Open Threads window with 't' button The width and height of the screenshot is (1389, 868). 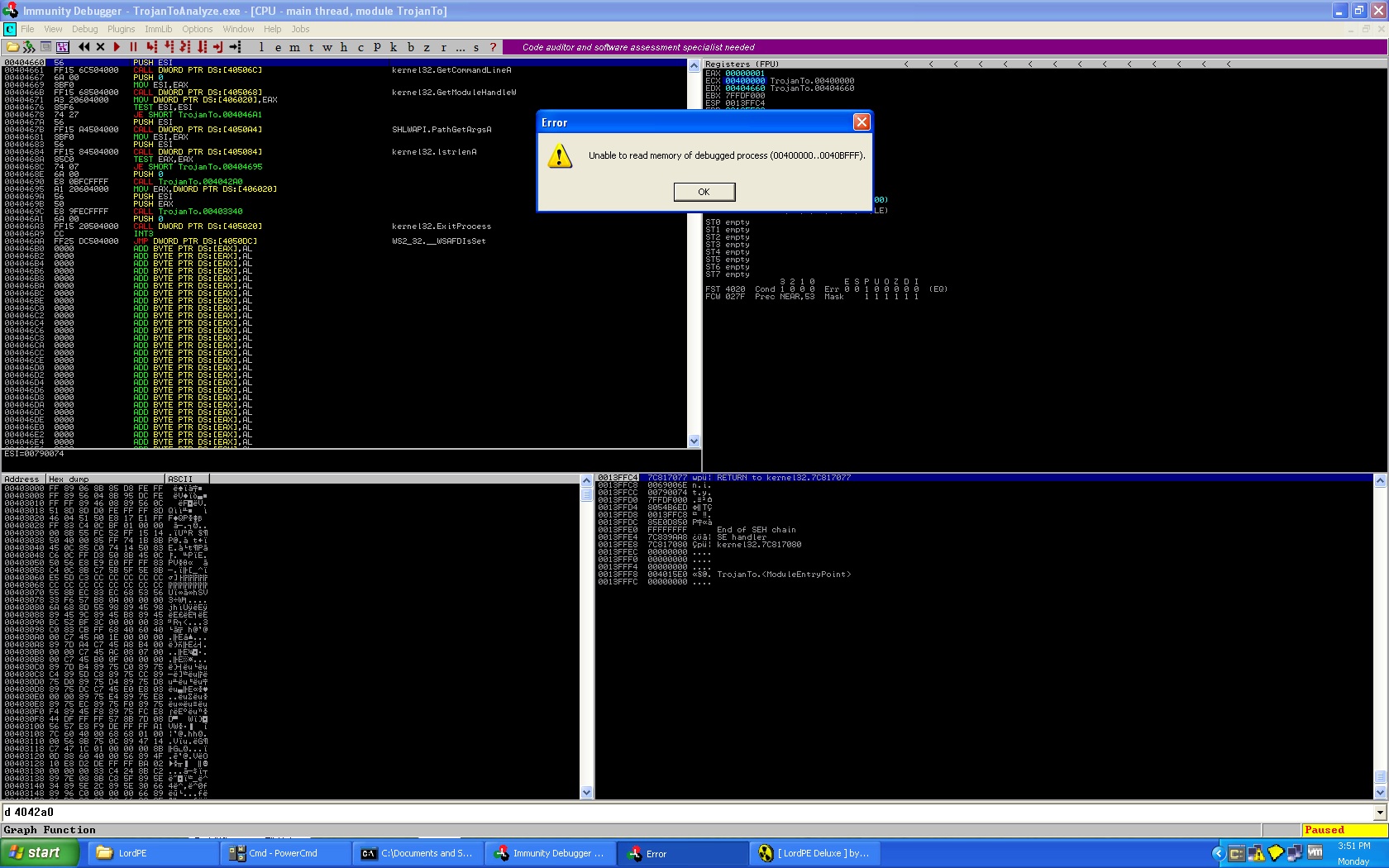point(311,47)
